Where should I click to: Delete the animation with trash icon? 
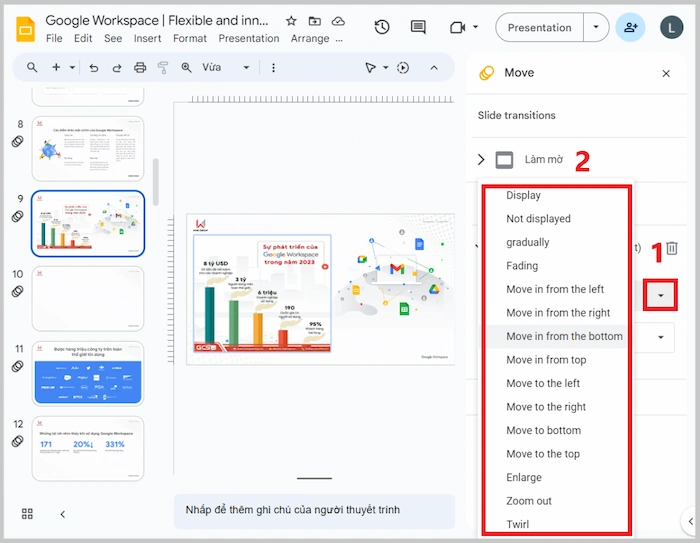point(672,248)
